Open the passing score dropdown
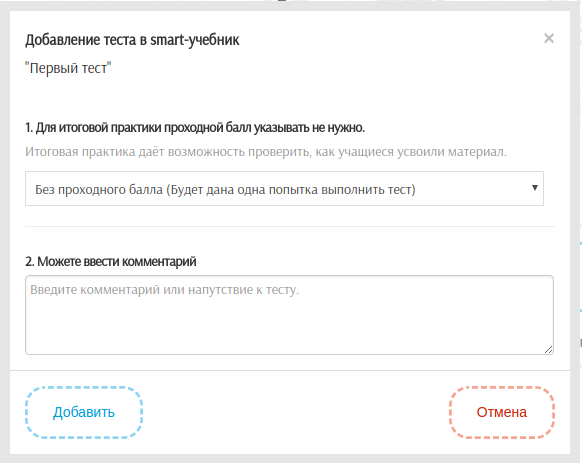582x463 pixels. click(x=284, y=189)
